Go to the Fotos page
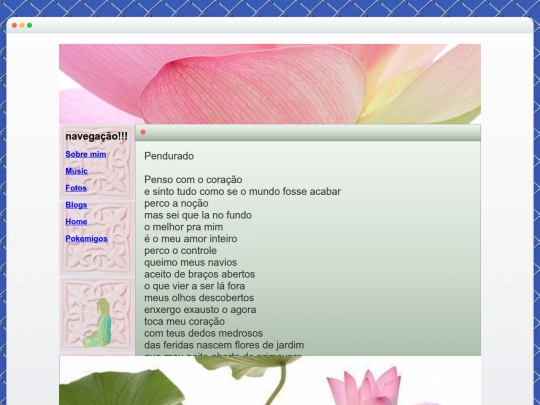Screen dimensions: 540x405 (76, 188)
